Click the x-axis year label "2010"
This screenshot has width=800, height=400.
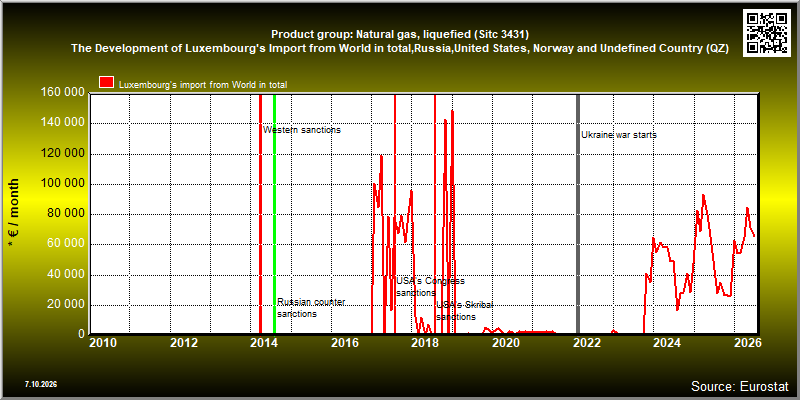tap(103, 343)
